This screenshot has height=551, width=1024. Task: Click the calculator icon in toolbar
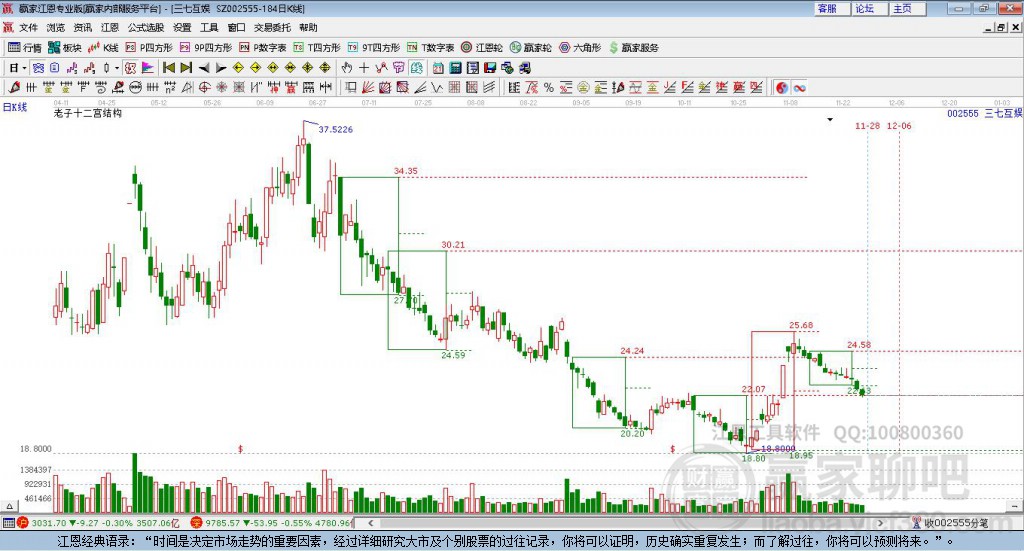click(x=455, y=68)
